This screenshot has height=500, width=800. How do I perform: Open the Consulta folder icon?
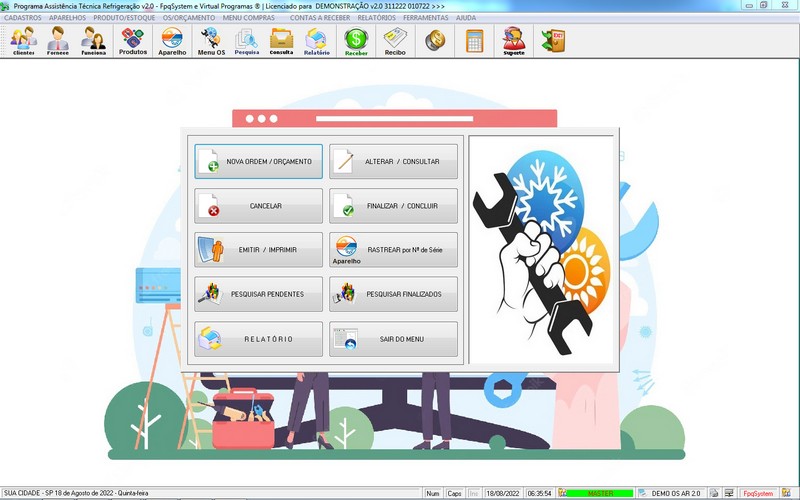point(281,41)
